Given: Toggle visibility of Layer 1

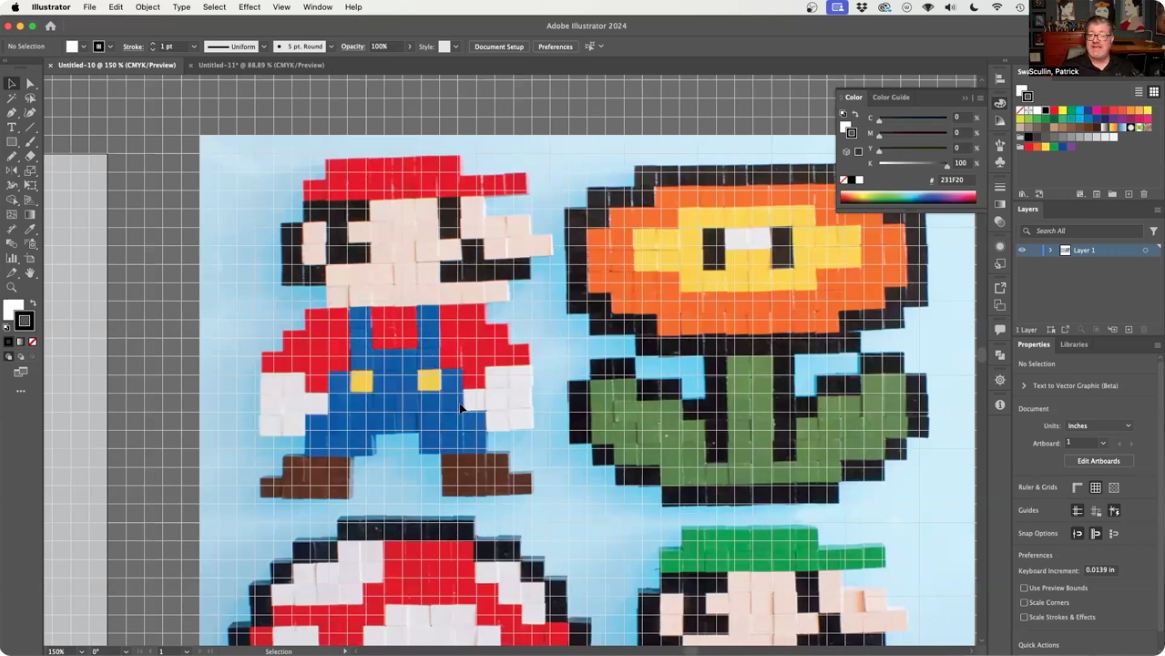Looking at the screenshot, I should coord(1022,250).
